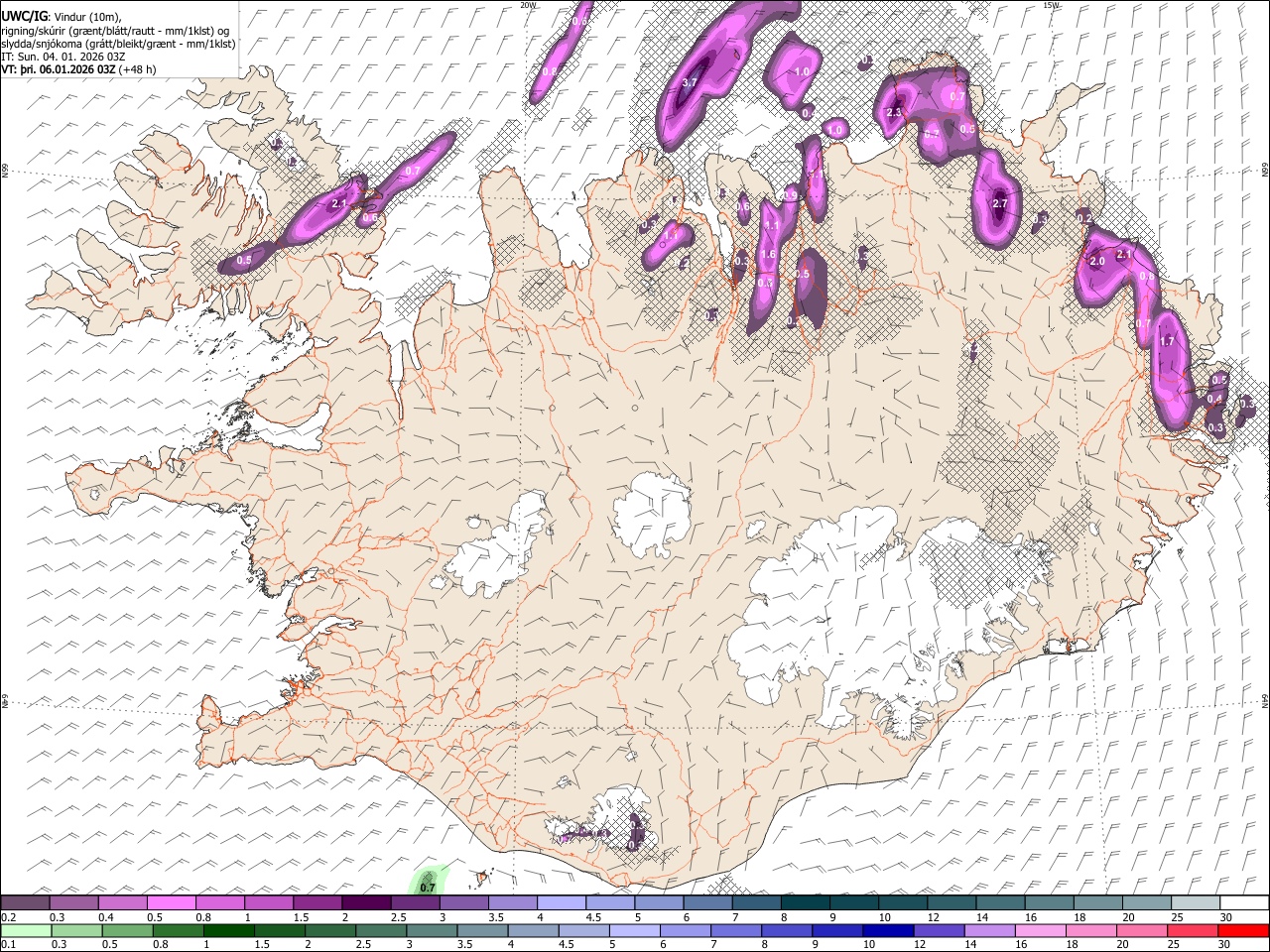Click the green 0.7 rain value label

tap(428, 888)
